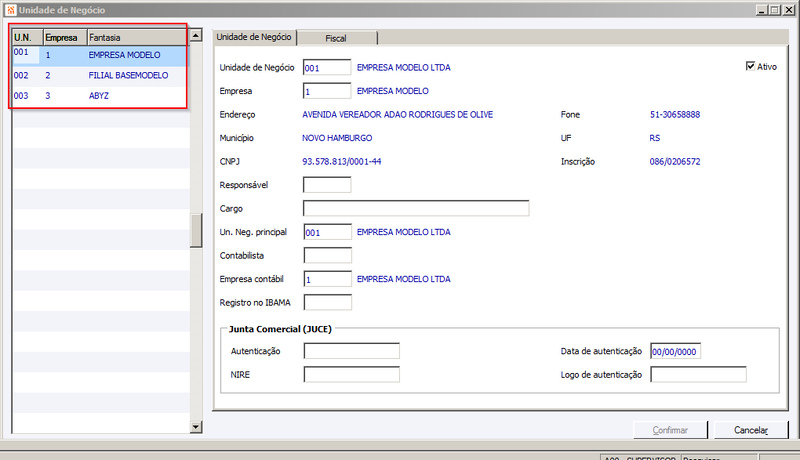Click the Cancelar button

751,430
